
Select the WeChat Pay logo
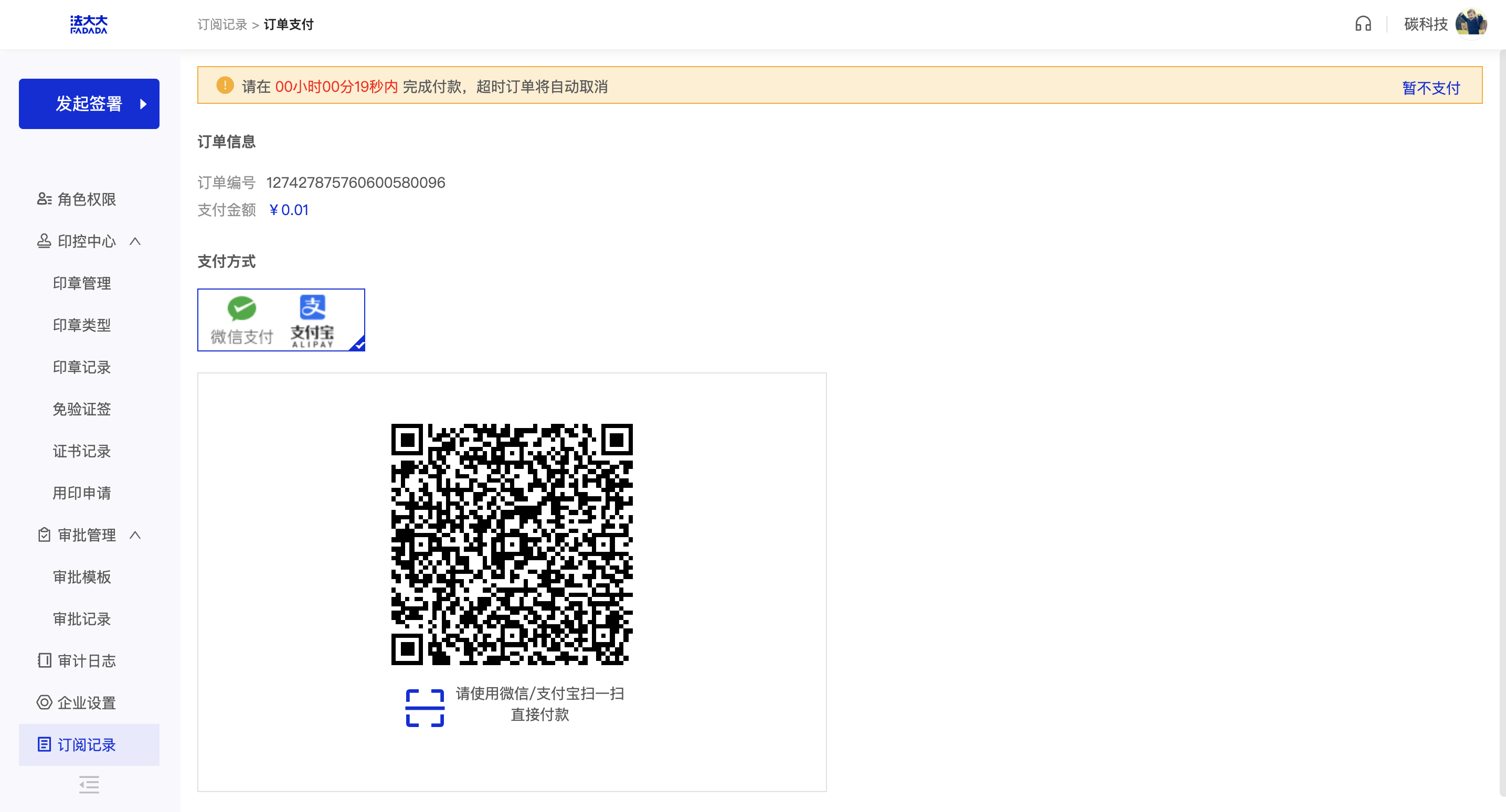click(x=241, y=320)
